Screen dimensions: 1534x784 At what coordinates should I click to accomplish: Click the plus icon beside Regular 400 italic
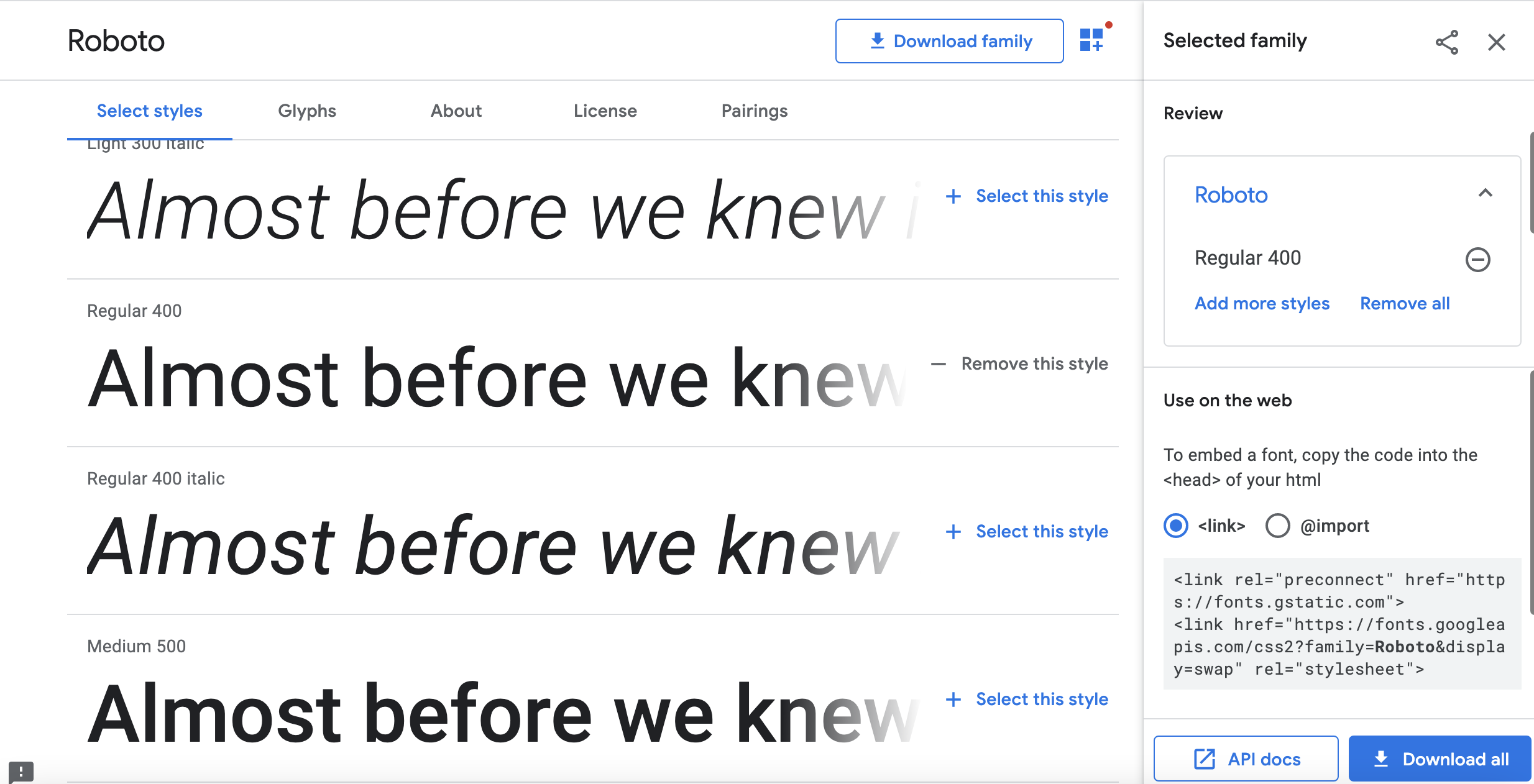click(x=953, y=532)
